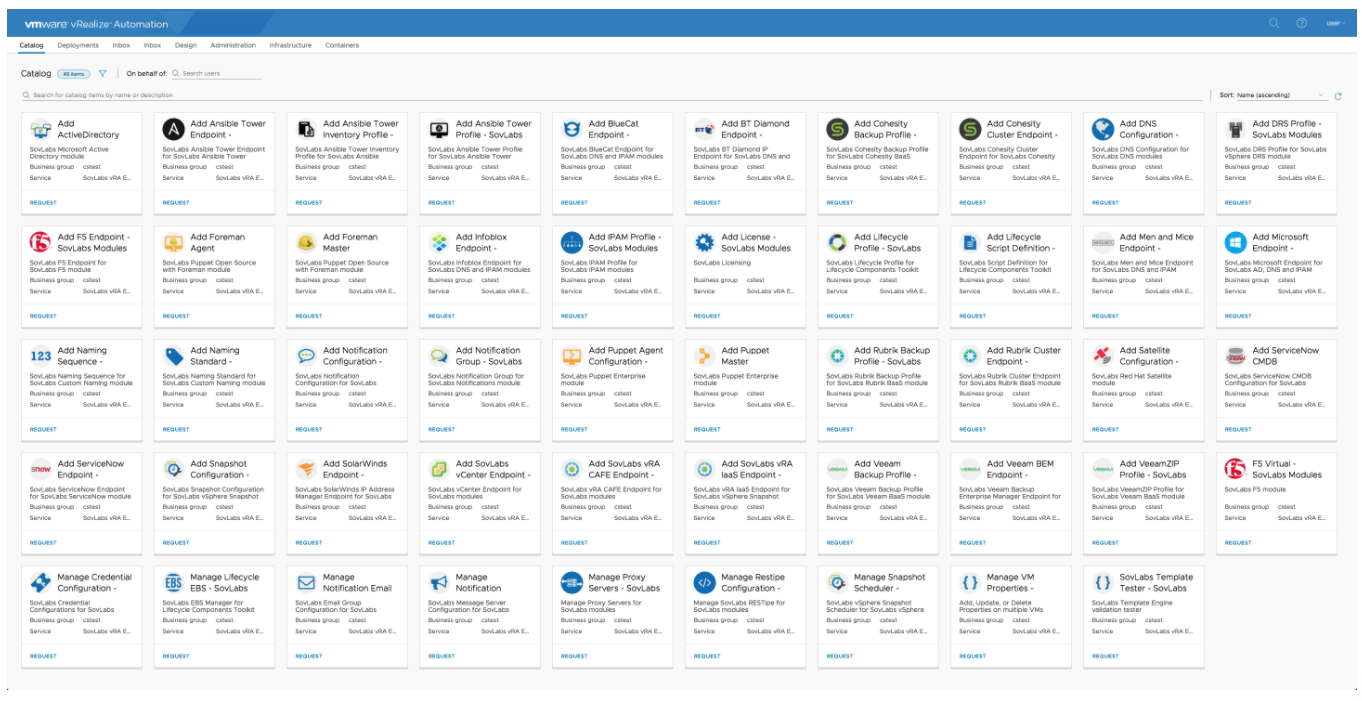Switch to the Catalog tab

31,45
